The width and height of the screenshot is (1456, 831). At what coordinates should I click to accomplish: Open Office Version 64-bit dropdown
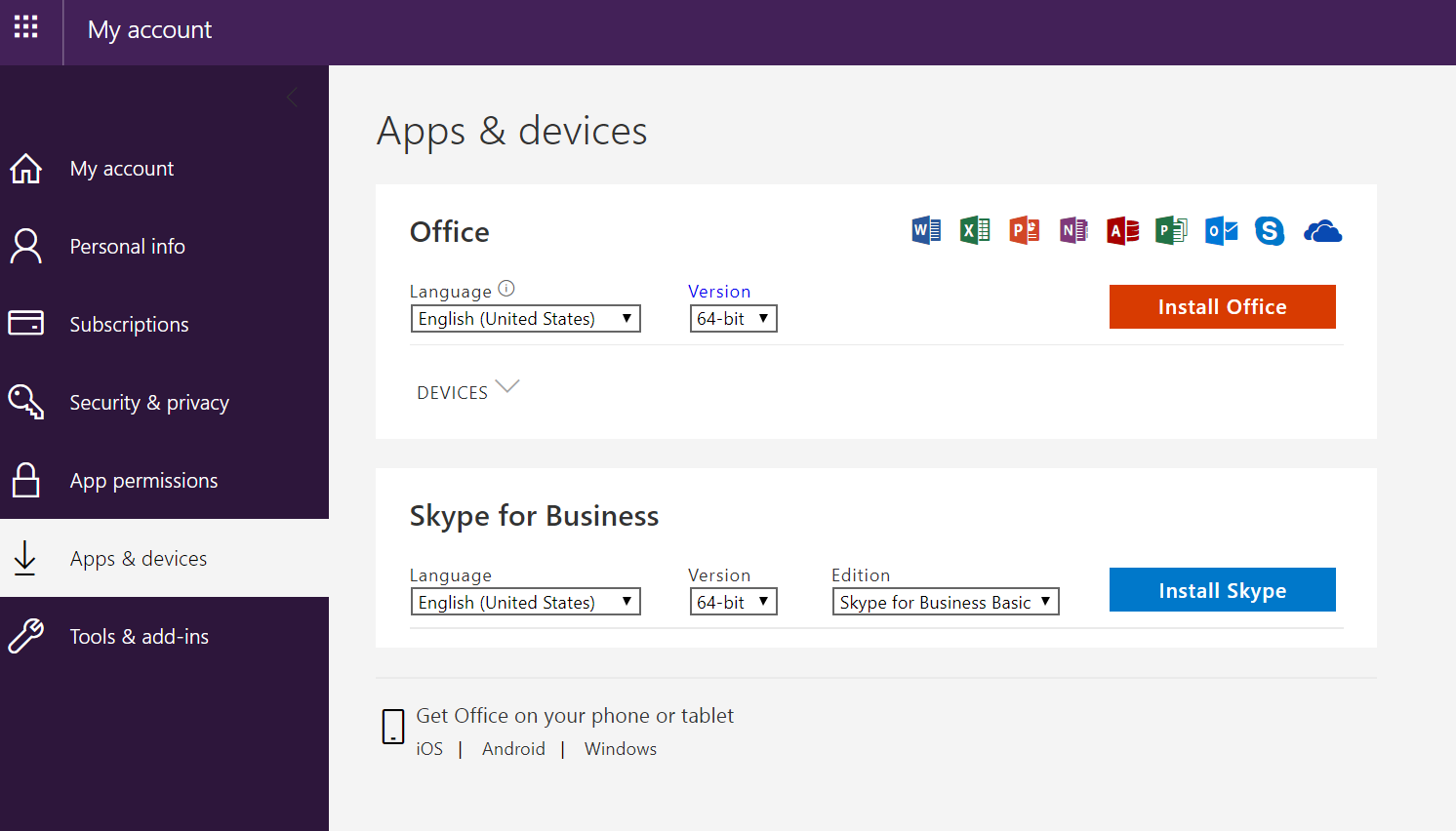point(734,319)
